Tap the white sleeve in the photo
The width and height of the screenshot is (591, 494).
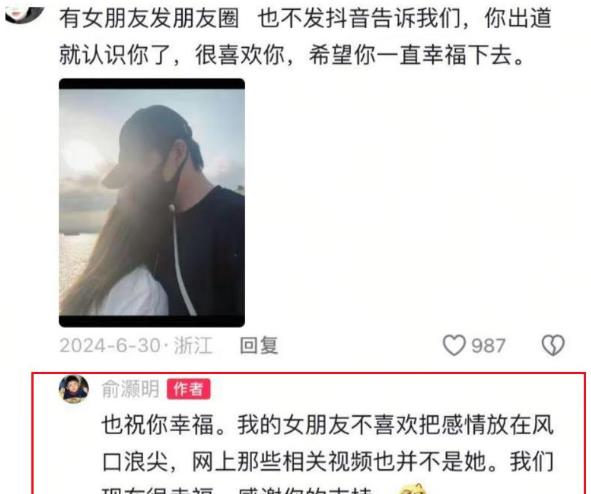[x=134, y=294]
